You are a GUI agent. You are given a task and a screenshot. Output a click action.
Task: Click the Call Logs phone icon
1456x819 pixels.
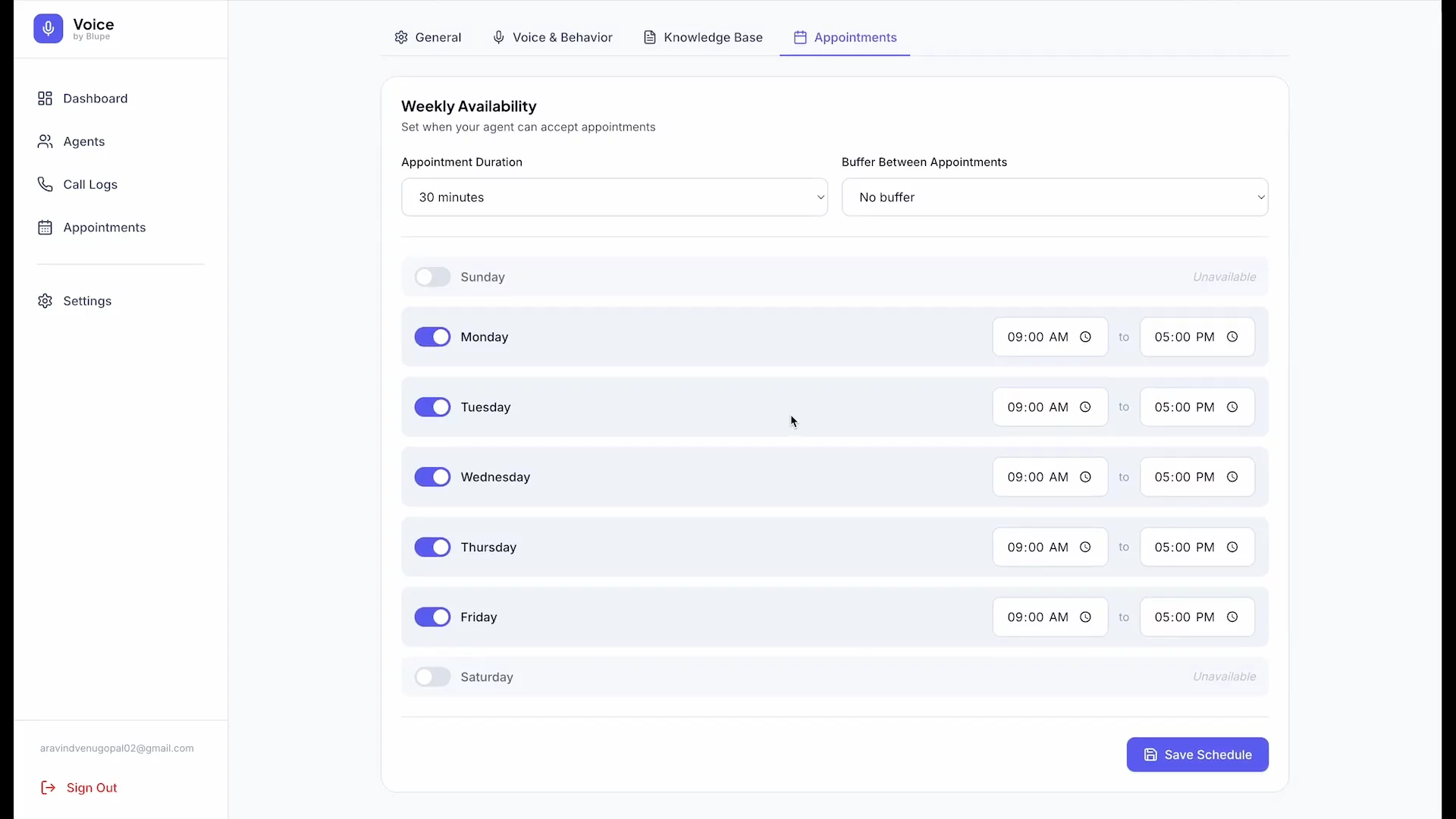tap(45, 184)
